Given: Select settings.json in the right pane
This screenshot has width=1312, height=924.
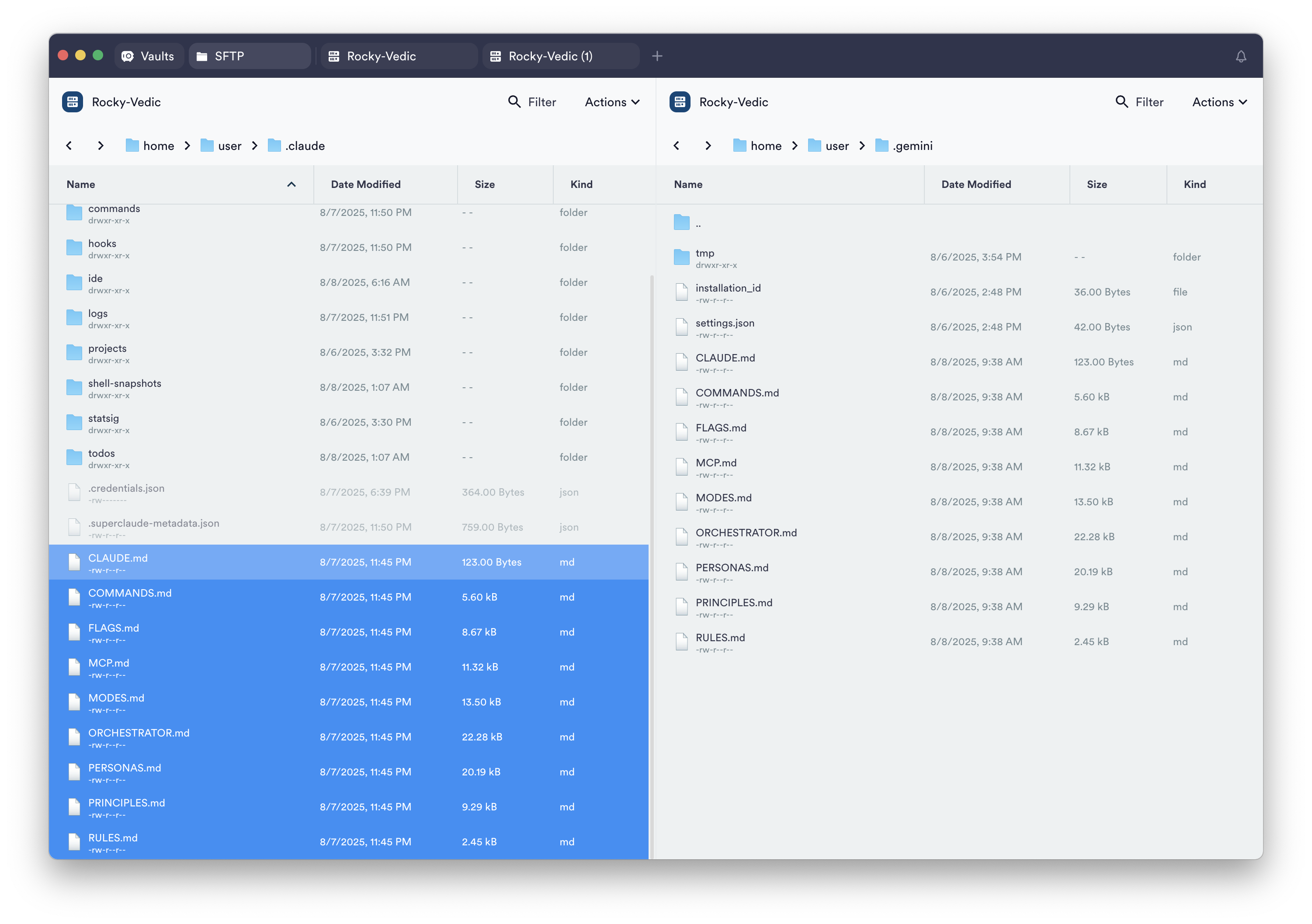Looking at the screenshot, I should coord(725,327).
